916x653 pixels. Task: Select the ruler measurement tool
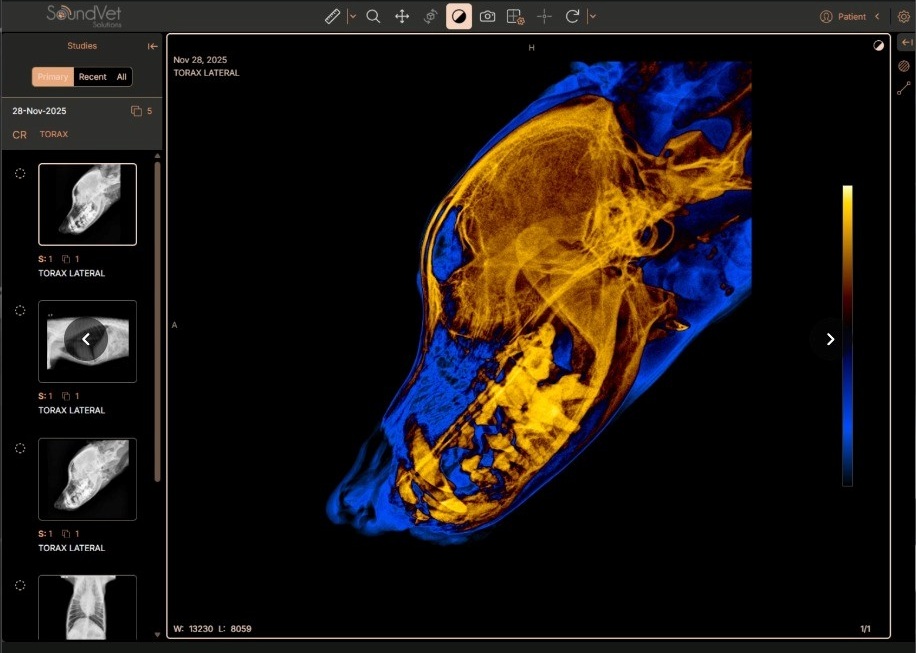coord(332,16)
